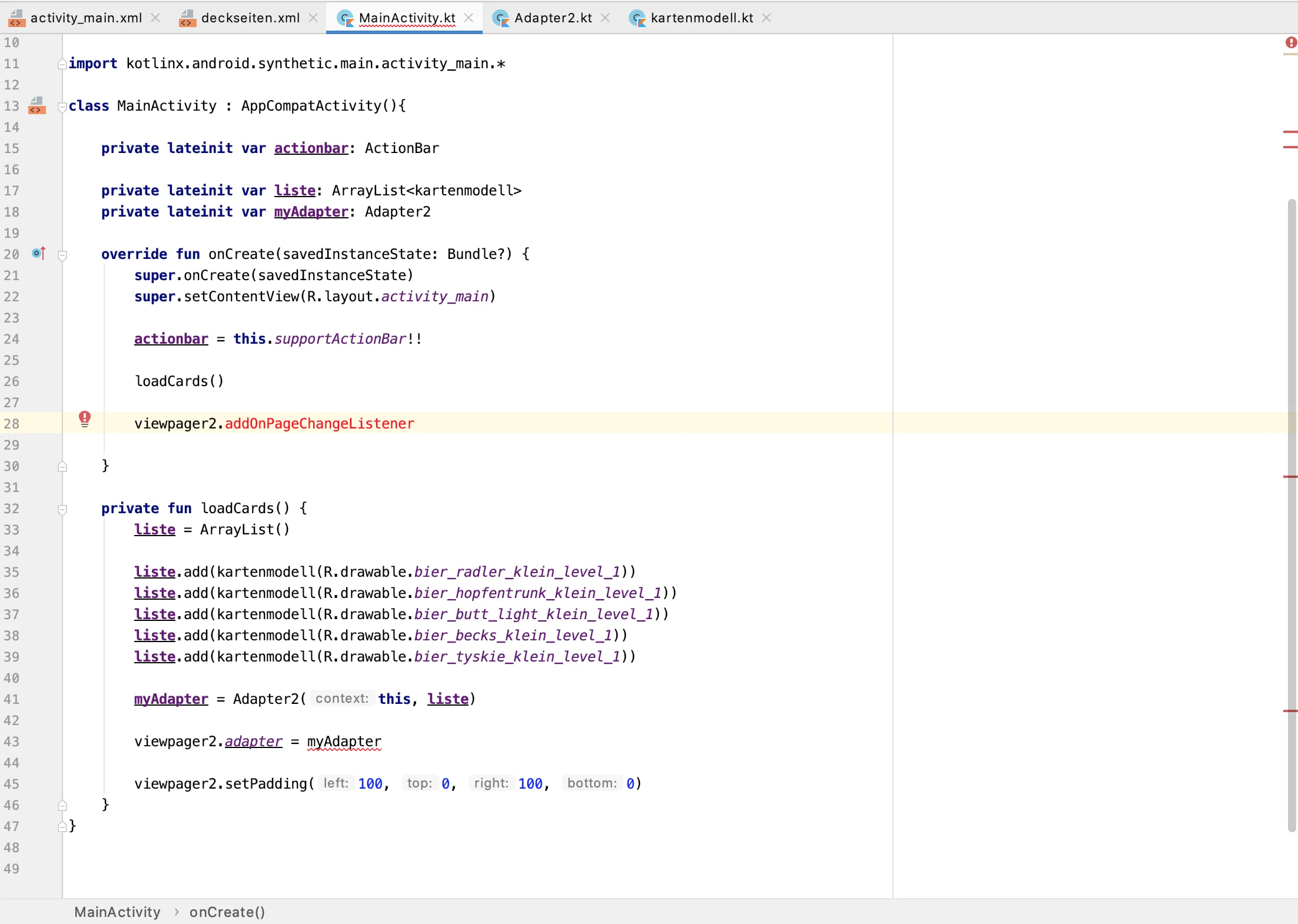
Task: Click onCreate() in the breadcrumb bar
Action: coord(227,912)
